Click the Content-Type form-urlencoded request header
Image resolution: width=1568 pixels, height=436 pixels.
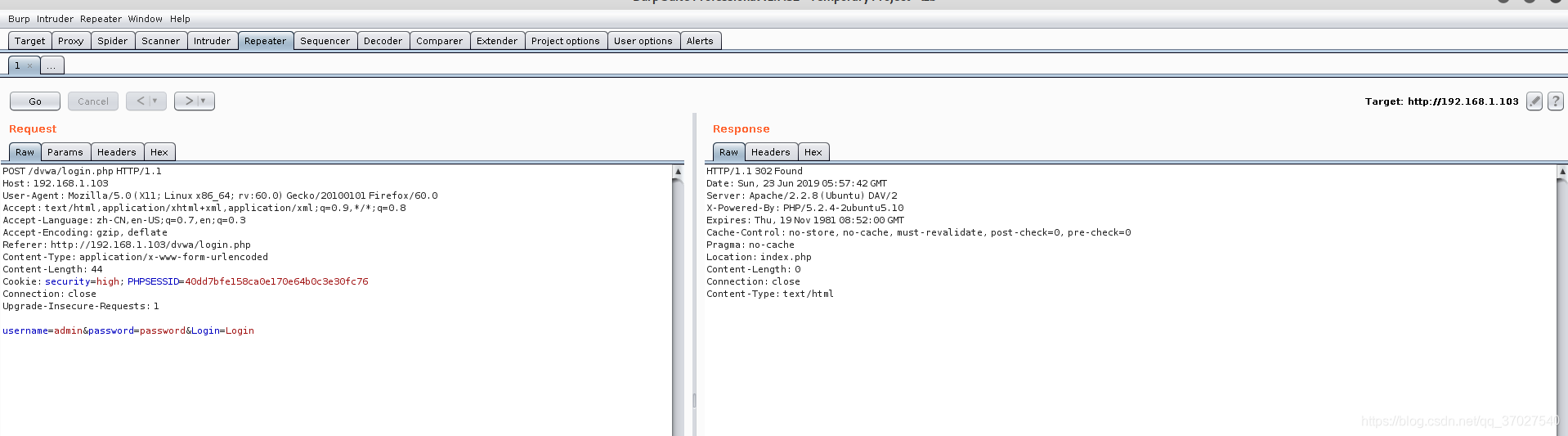click(x=135, y=257)
